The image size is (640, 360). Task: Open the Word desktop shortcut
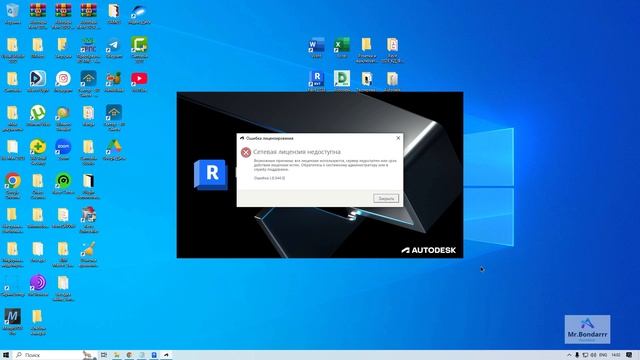tap(316, 47)
